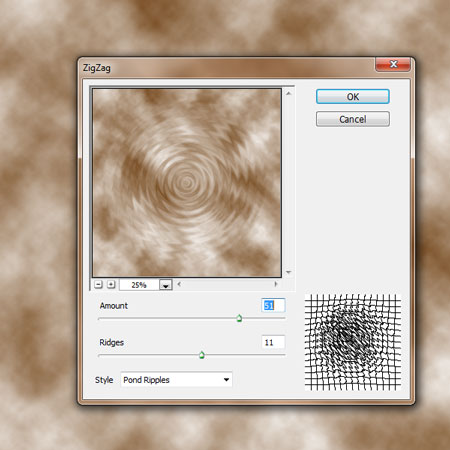Click the ZigZag title text
The width and height of the screenshot is (450, 450).
97,68
